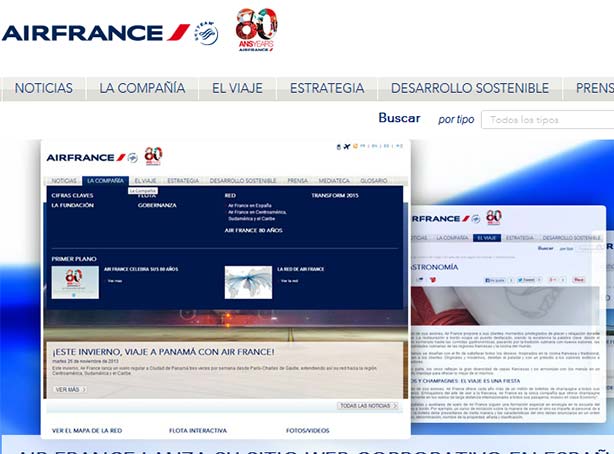Click the 'por tipo' label
The image size is (614, 454).
coord(456,119)
